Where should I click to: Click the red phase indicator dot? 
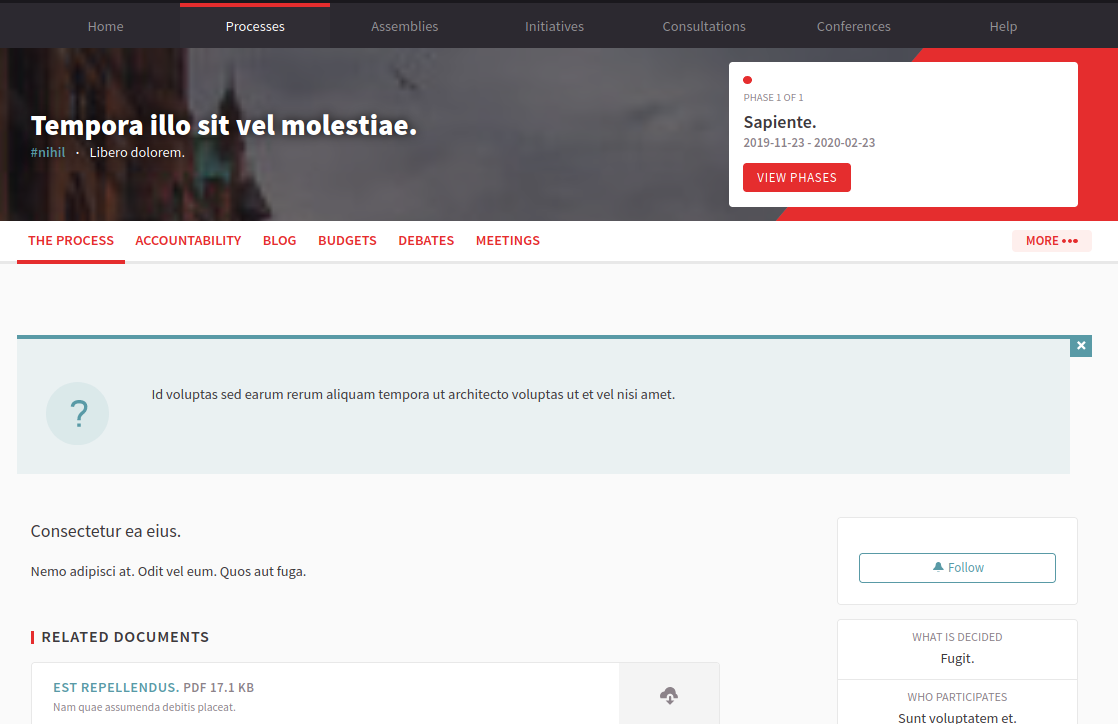coord(747,80)
